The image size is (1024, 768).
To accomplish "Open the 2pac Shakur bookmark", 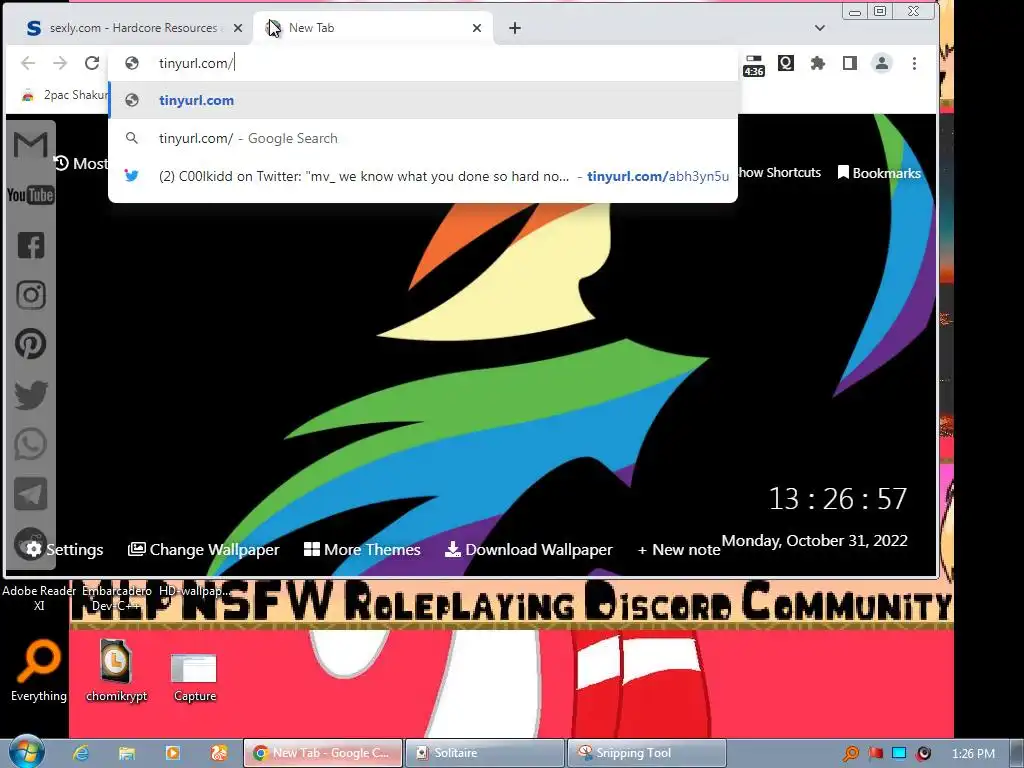I will coord(64,95).
